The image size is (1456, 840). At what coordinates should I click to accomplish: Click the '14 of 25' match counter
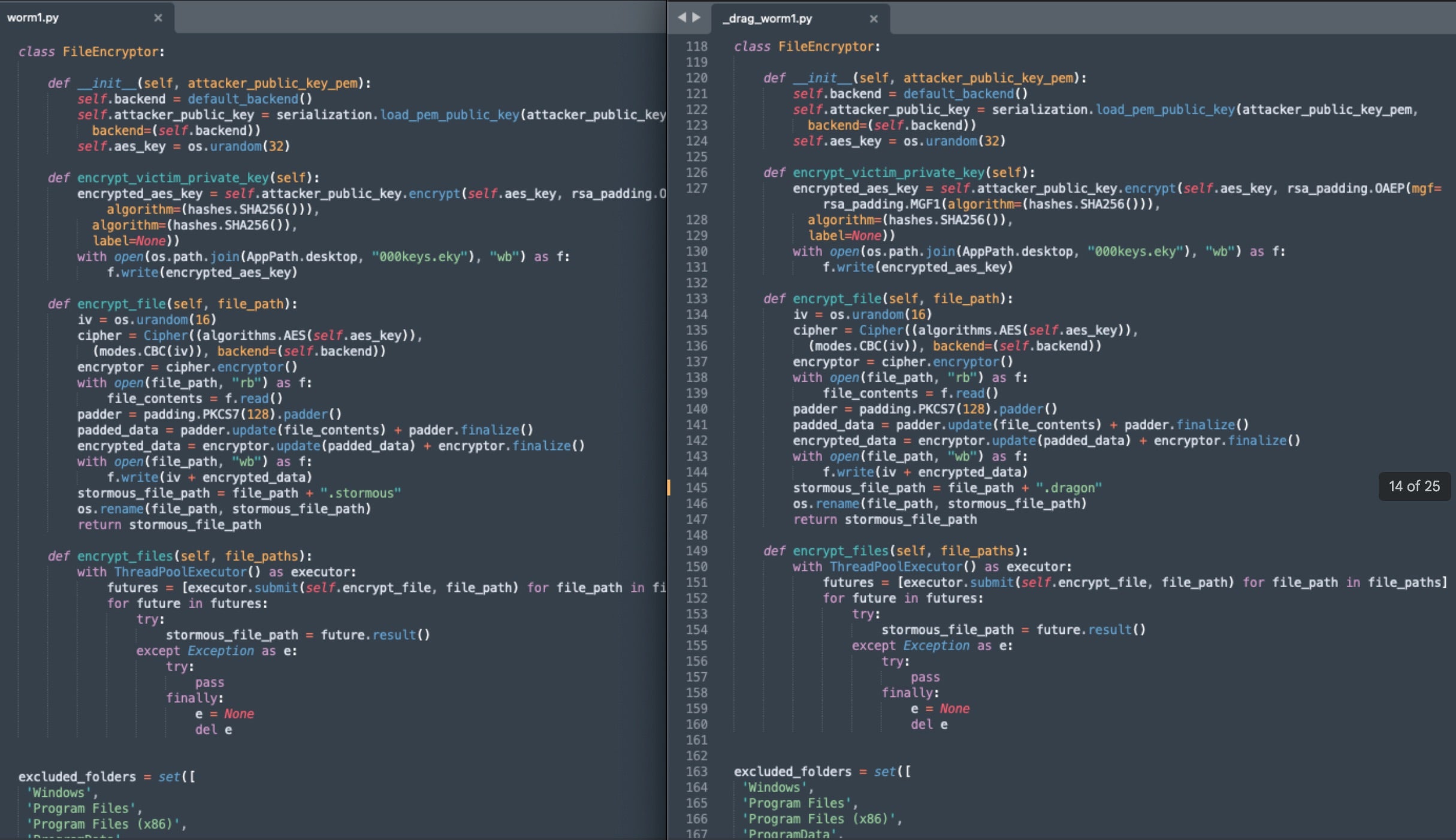pyautogui.click(x=1413, y=486)
